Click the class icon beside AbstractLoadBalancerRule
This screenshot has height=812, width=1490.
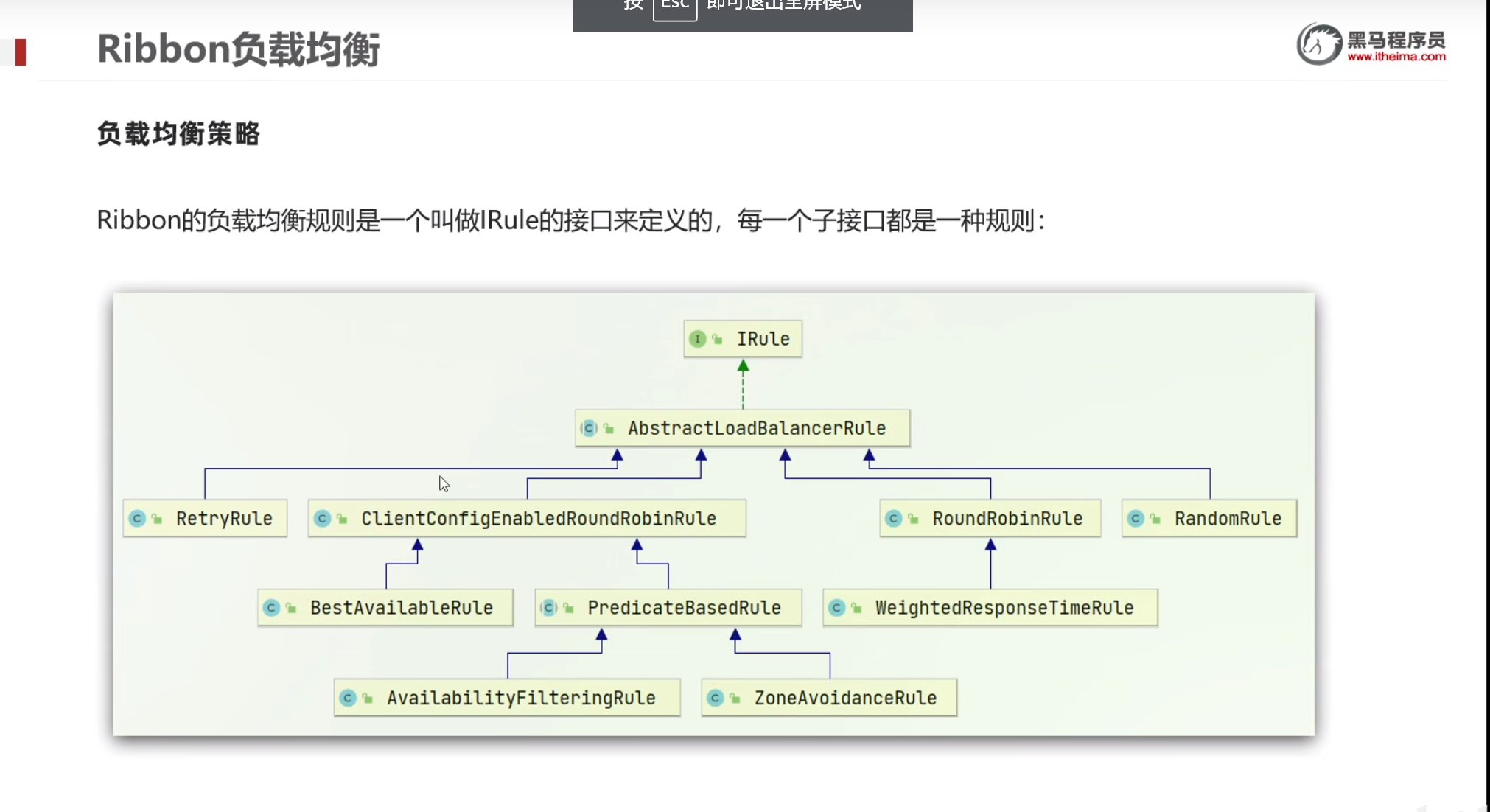coord(589,428)
